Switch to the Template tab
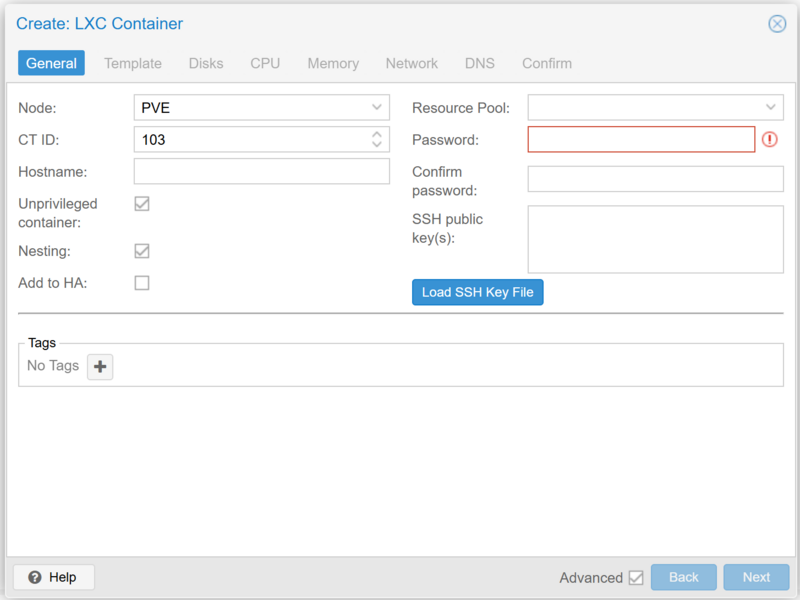Screen dimensions: 800x600 point(133,63)
